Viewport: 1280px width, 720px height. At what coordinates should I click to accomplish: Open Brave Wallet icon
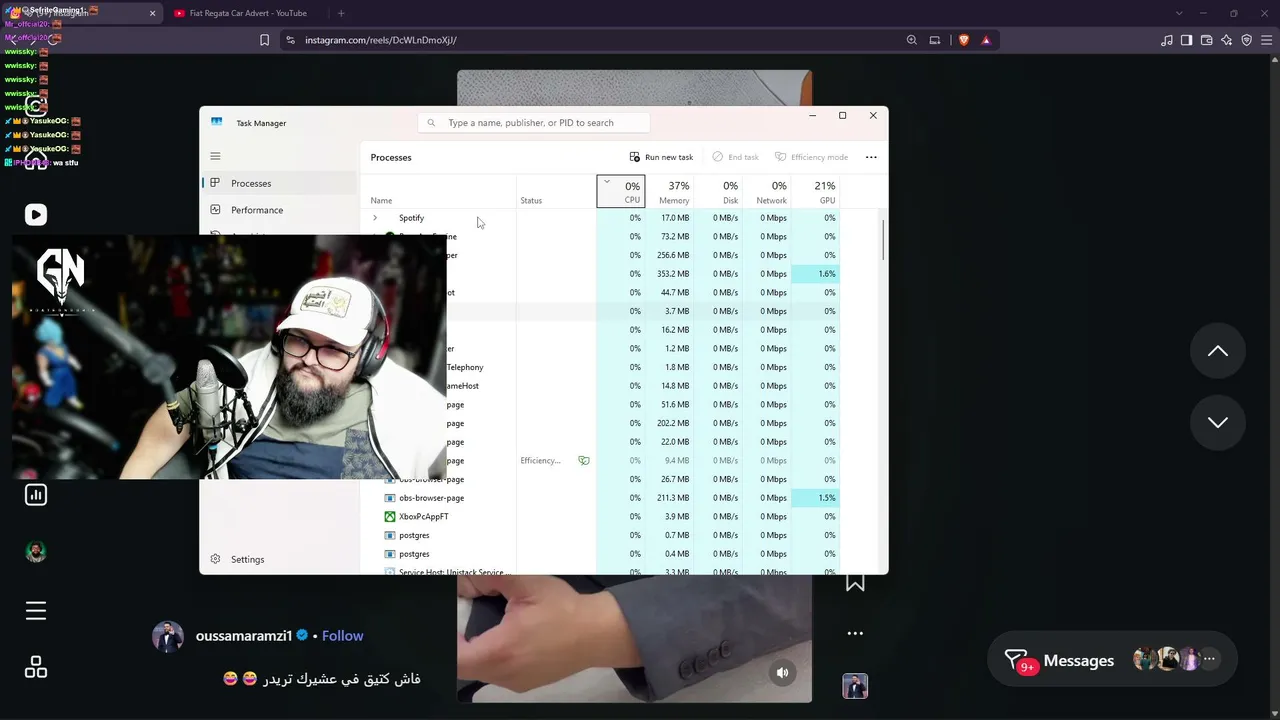pyautogui.click(x=1207, y=40)
